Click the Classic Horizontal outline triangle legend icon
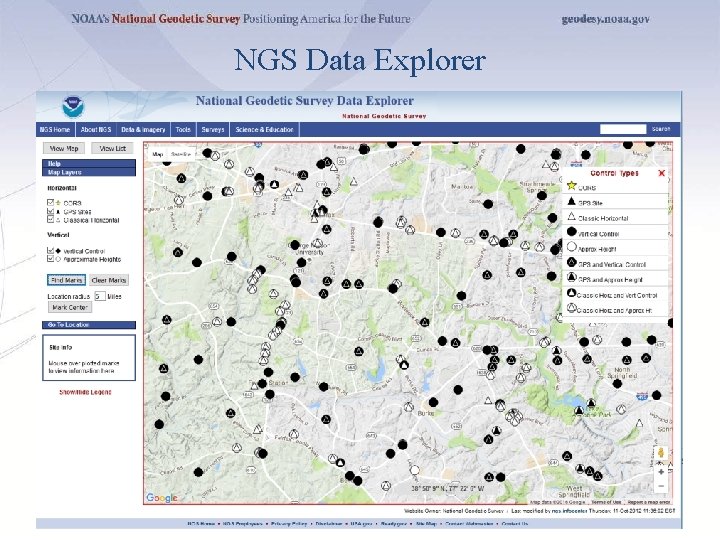720x540 pixels. click(x=571, y=216)
